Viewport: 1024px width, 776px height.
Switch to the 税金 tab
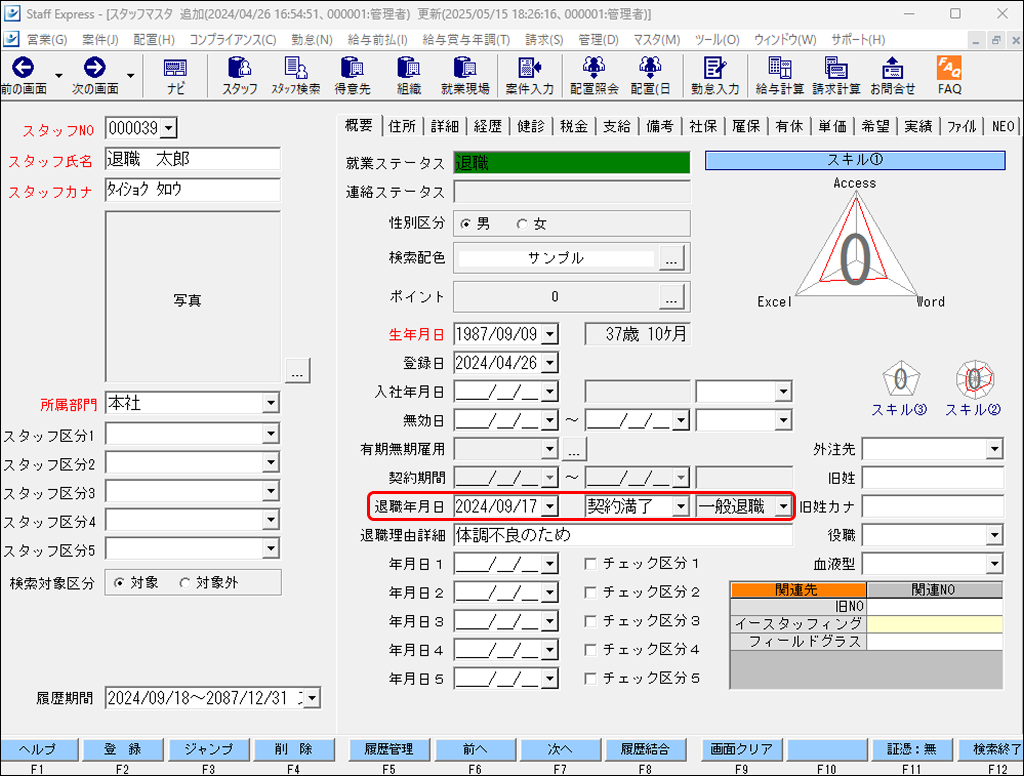pyautogui.click(x=574, y=126)
